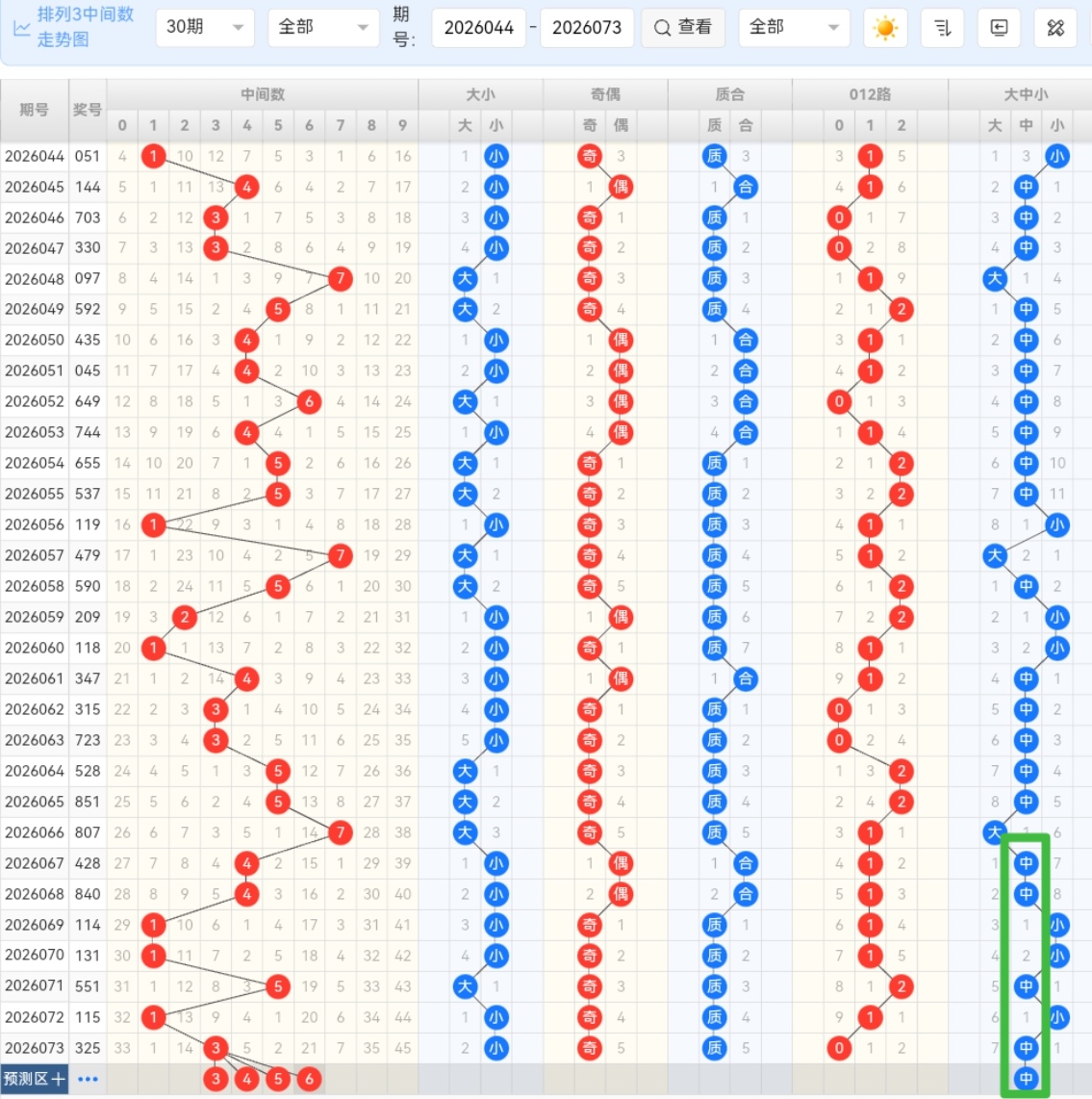Click the 预测区 plus button to add a row
The width and height of the screenshot is (1092, 1099).
coord(35,1079)
